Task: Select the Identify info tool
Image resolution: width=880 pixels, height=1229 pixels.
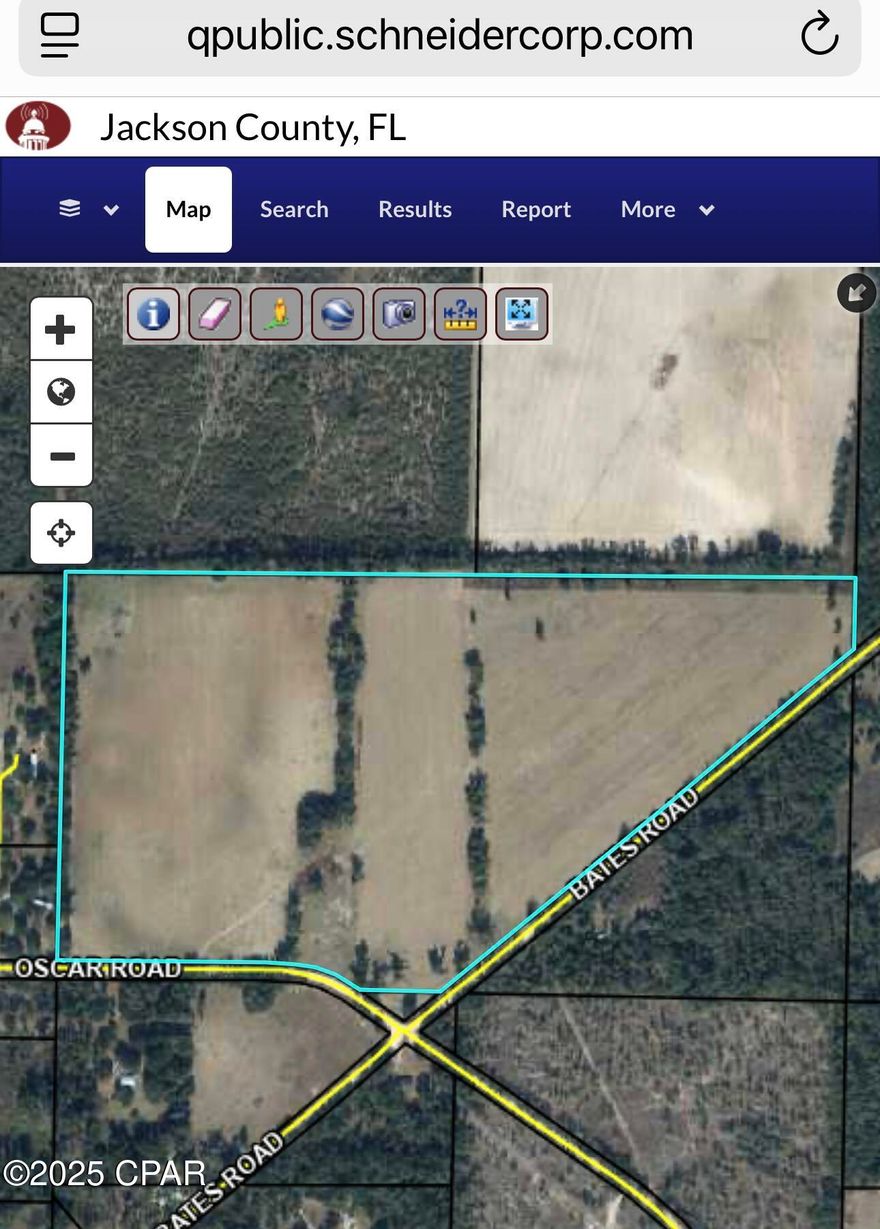Action: pos(153,314)
